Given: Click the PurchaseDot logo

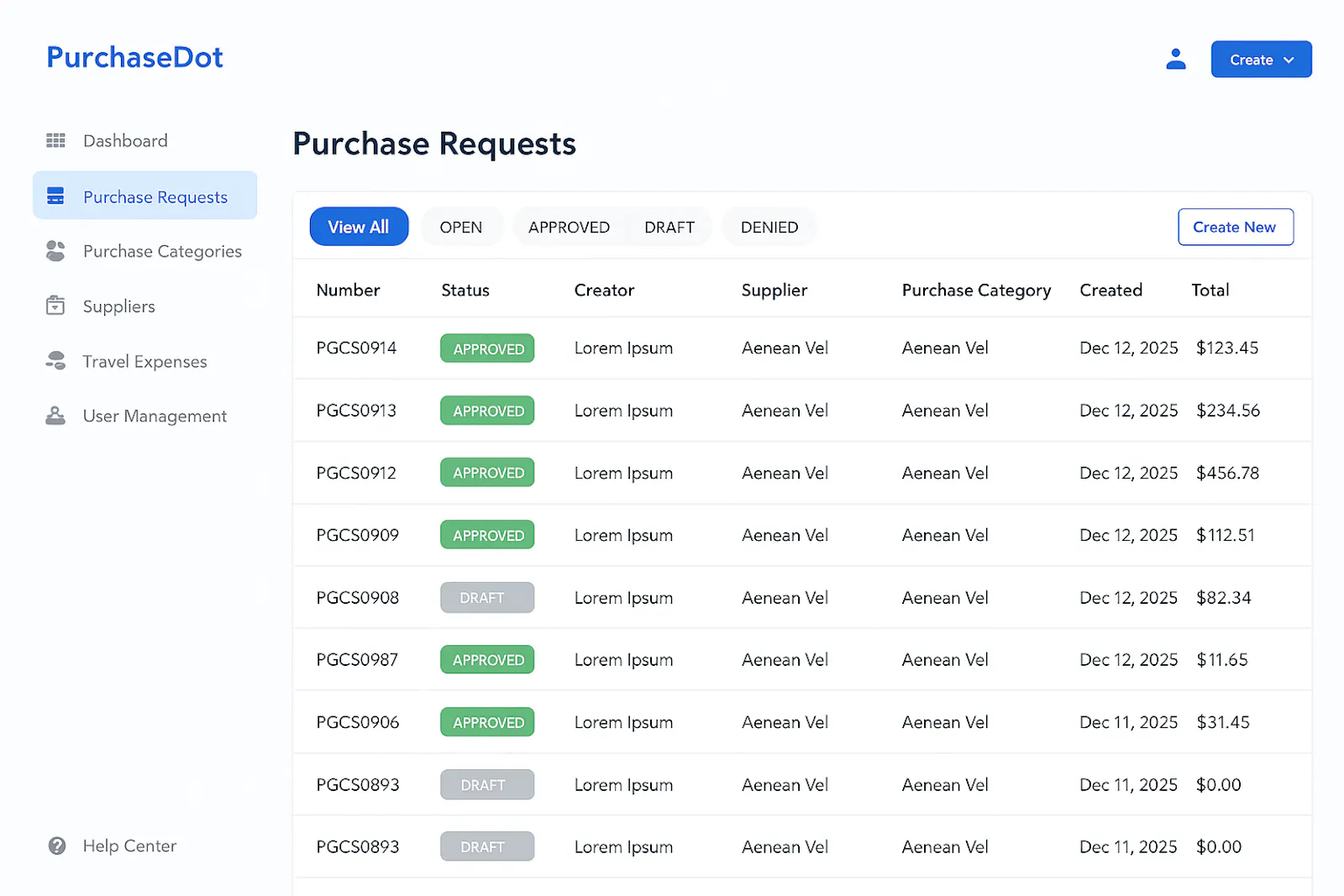Looking at the screenshot, I should 134,57.
